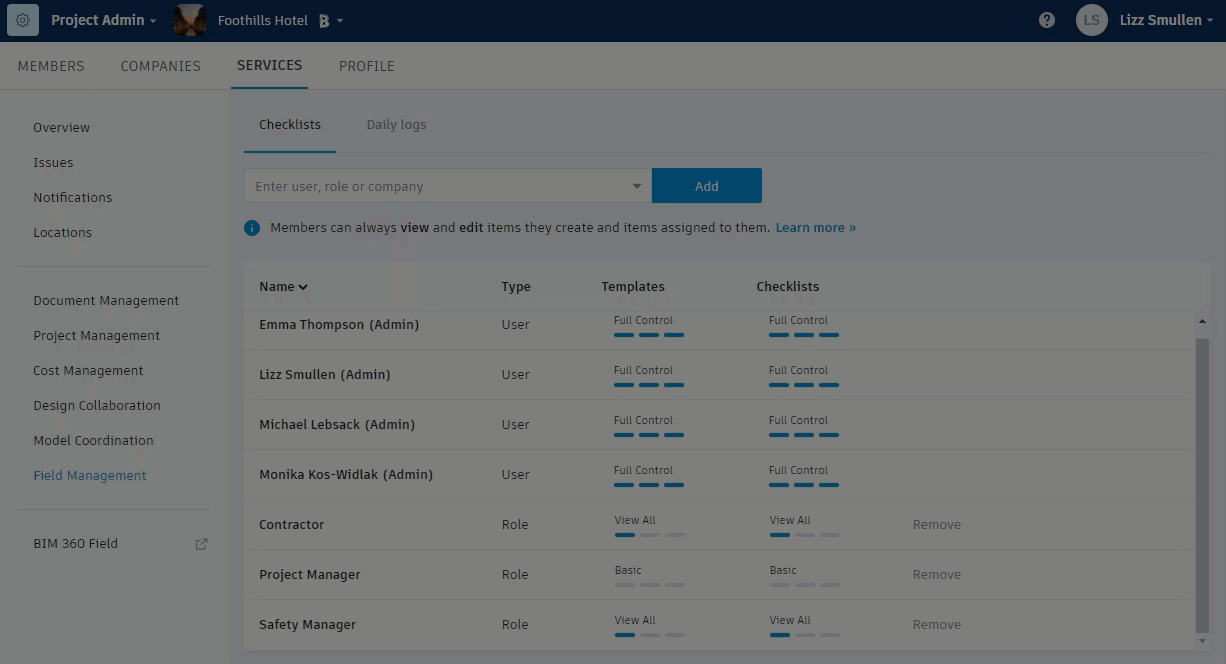Remove the Safety Manager role

pyautogui.click(x=936, y=625)
